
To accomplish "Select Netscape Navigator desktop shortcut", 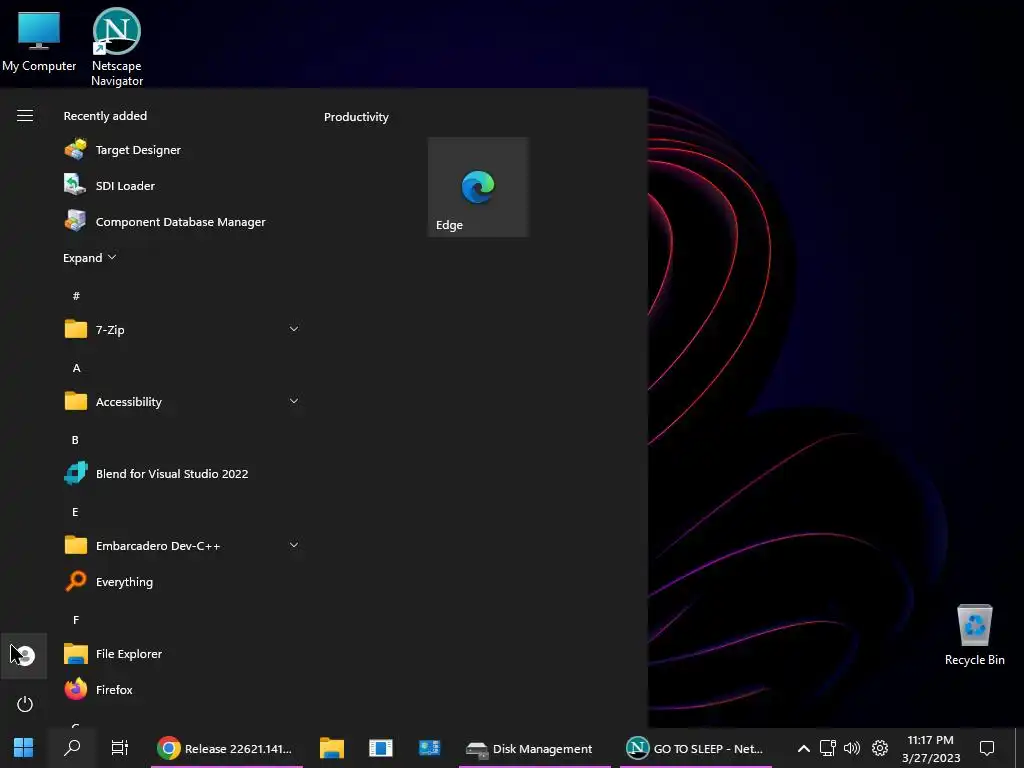I will pos(117,47).
